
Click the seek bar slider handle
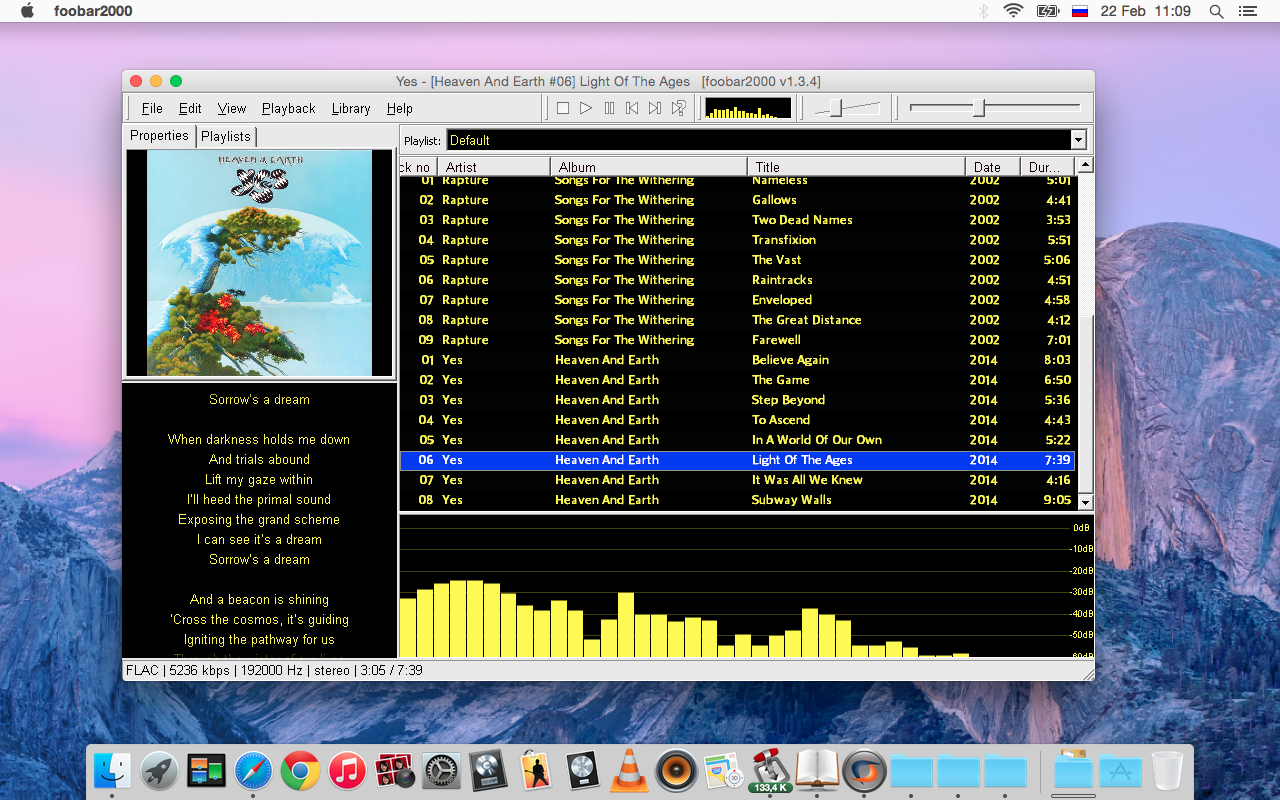coord(979,108)
